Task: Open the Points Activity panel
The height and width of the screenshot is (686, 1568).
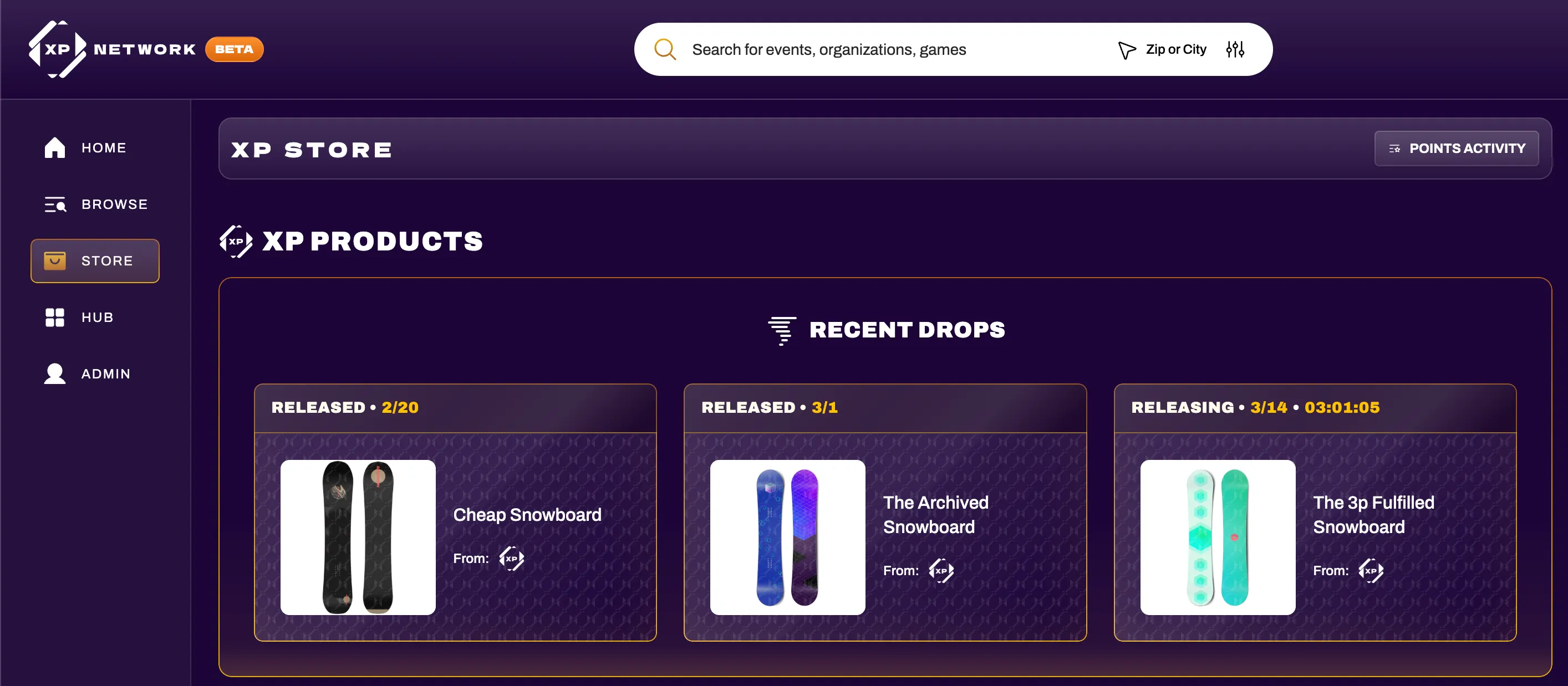Action: [1456, 148]
